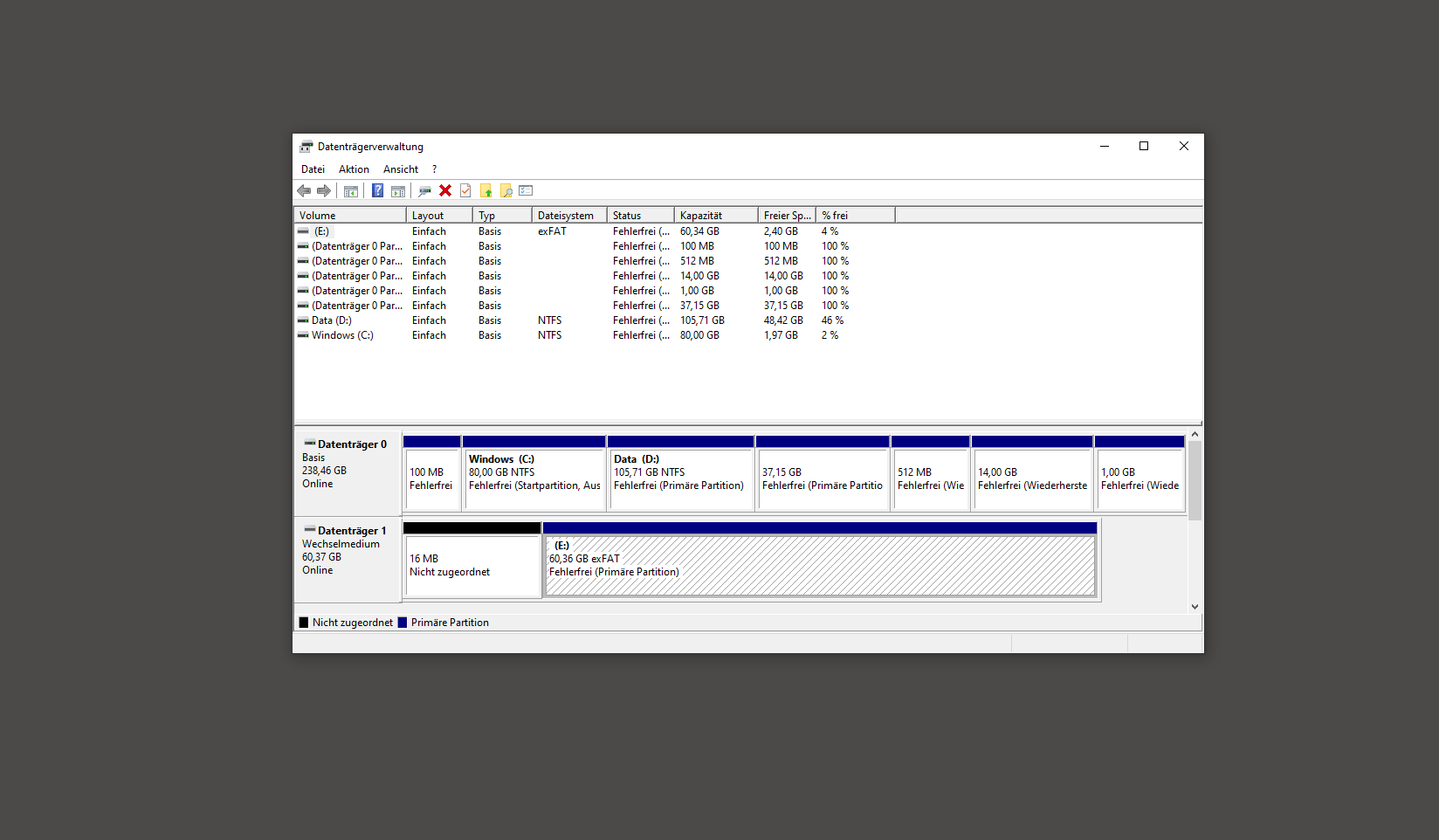This screenshot has width=1439, height=840.
Task: Open the Ansicht menu
Action: (x=401, y=169)
